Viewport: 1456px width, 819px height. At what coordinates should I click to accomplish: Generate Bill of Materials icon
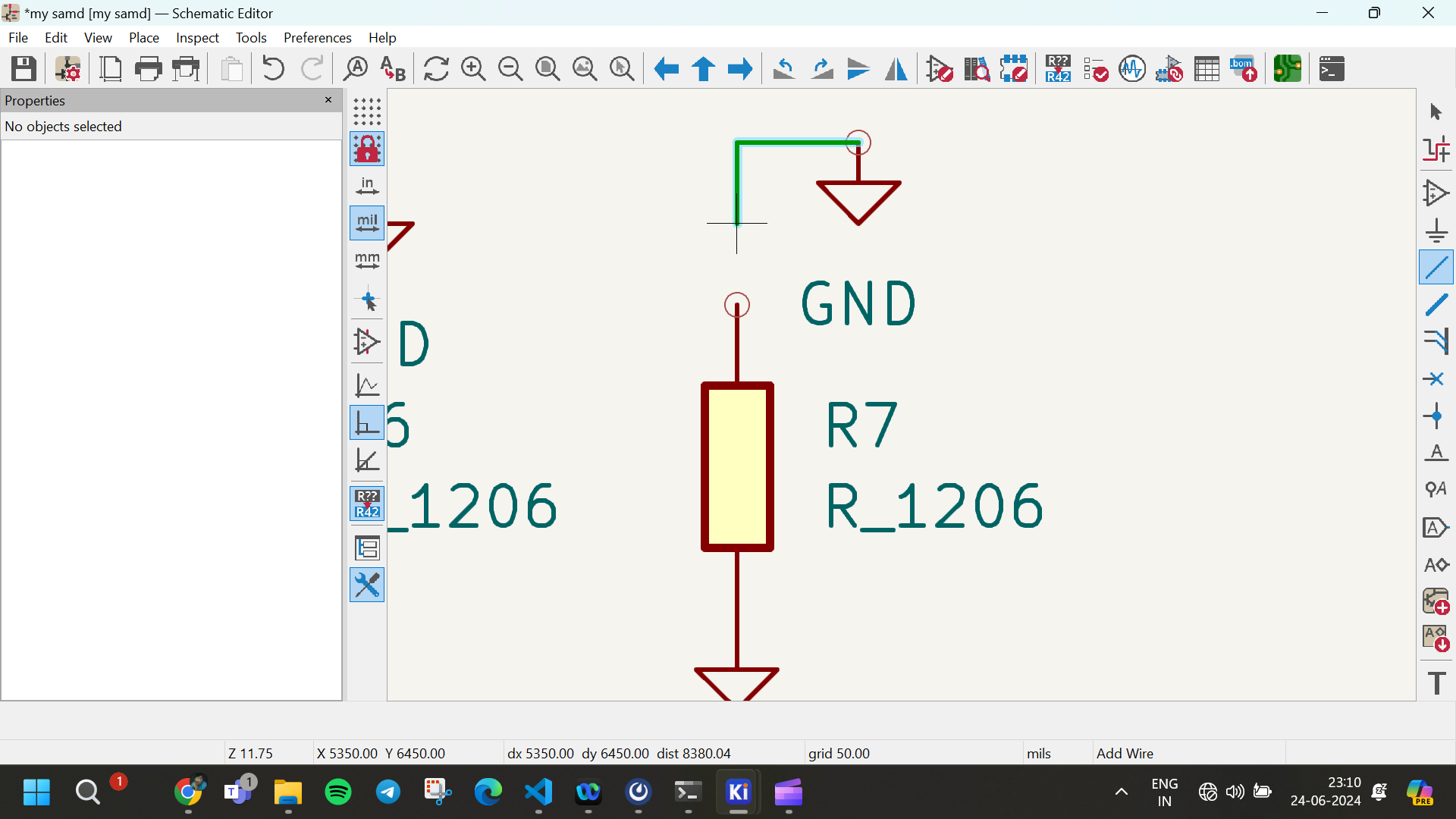point(1244,69)
